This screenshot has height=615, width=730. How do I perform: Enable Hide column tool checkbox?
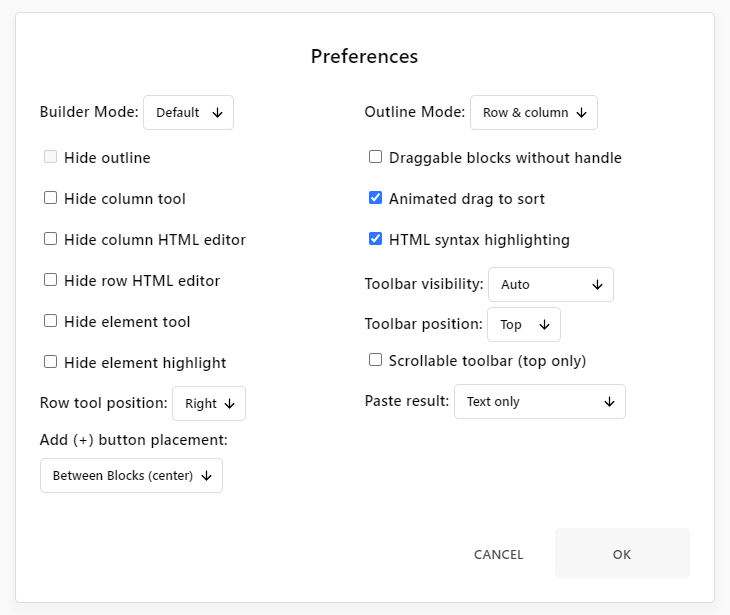[50, 198]
